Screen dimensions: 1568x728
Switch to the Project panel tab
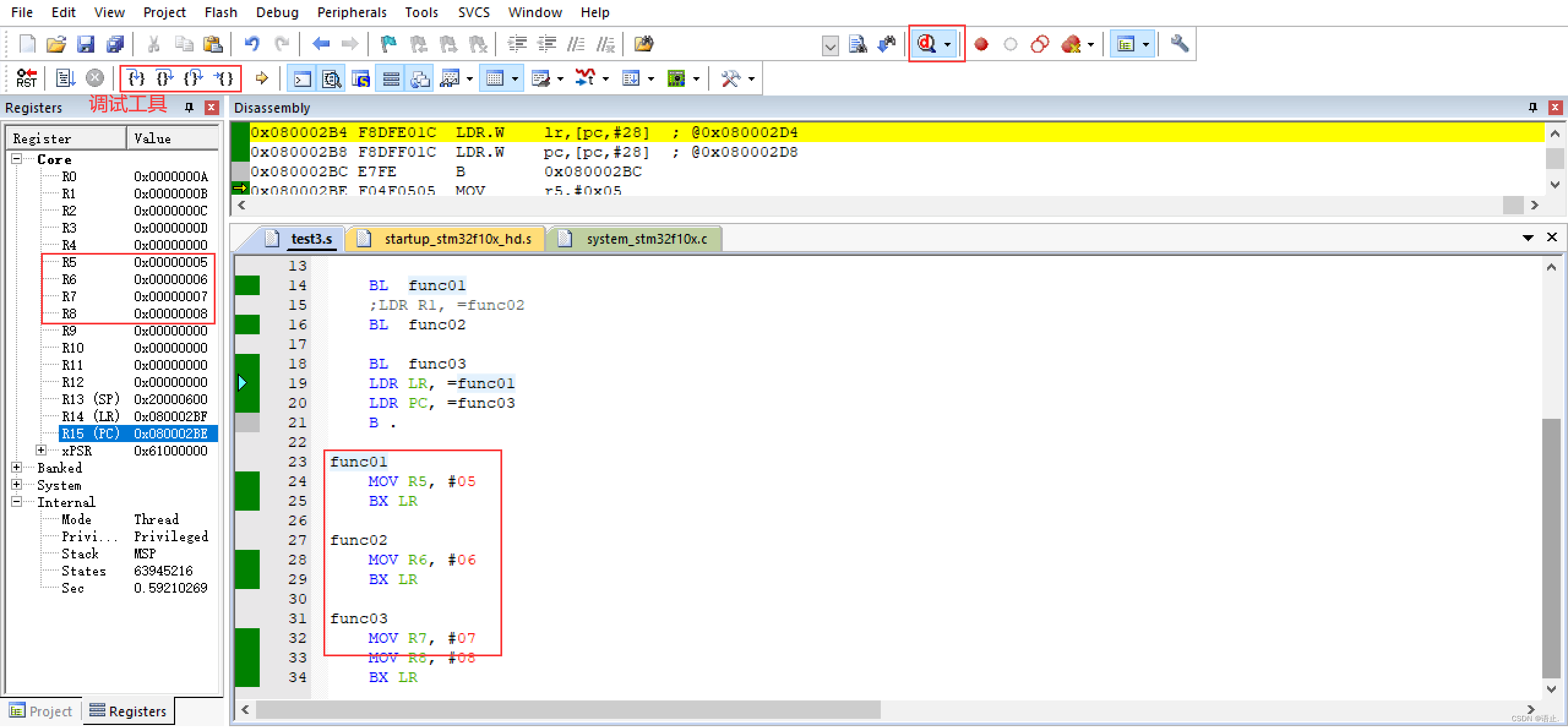[42, 711]
